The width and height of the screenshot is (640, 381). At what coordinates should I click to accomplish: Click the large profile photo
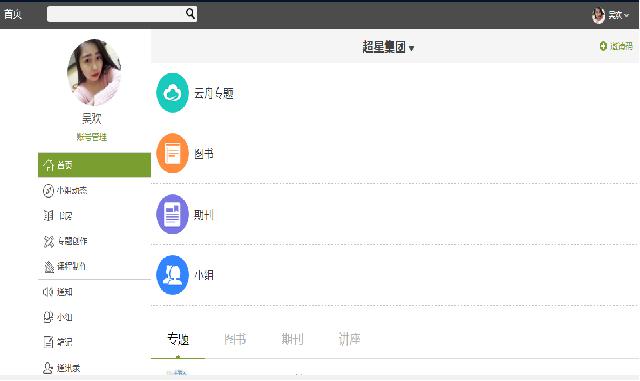tap(94, 72)
